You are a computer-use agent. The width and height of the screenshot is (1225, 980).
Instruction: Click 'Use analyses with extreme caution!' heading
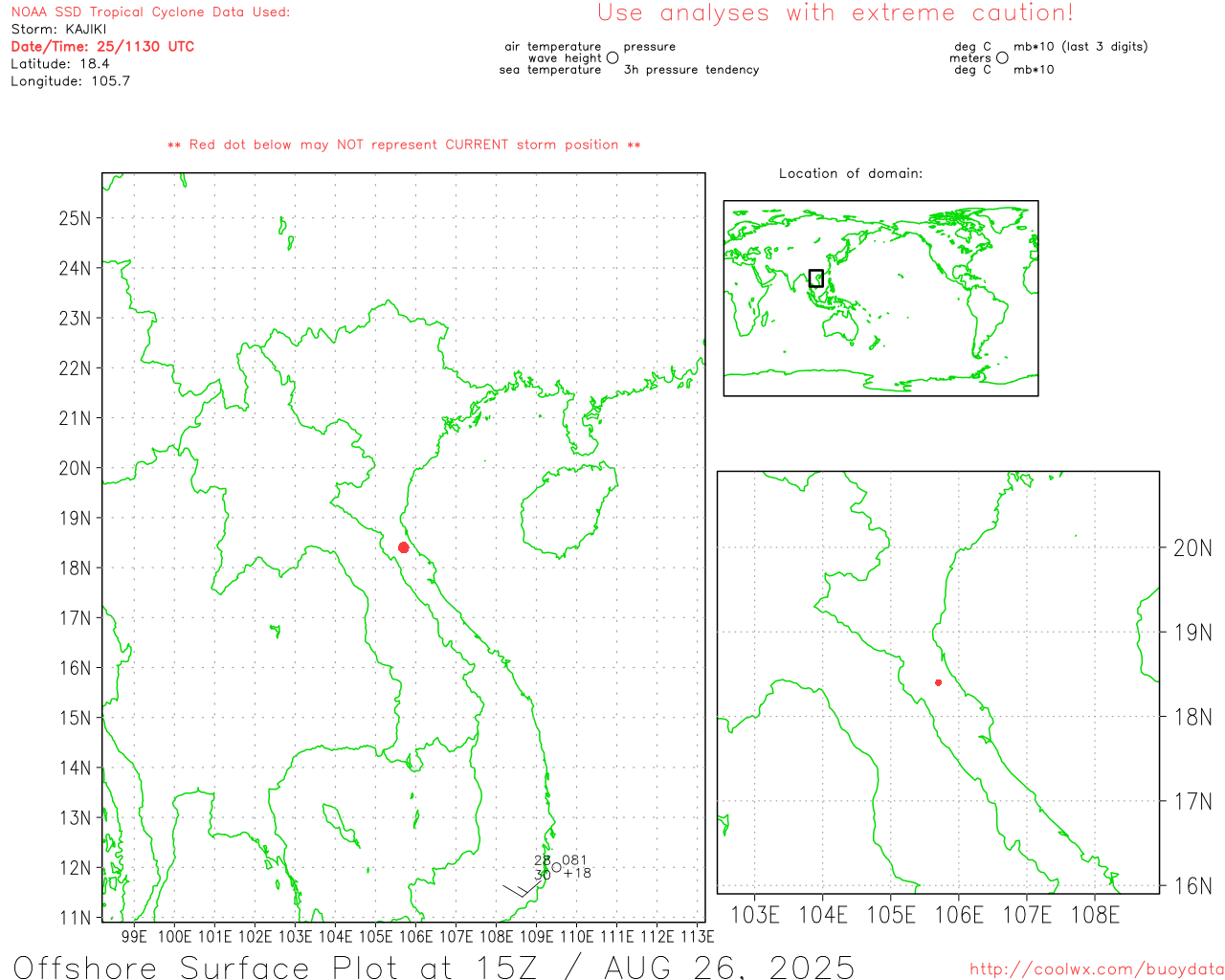(x=835, y=12)
